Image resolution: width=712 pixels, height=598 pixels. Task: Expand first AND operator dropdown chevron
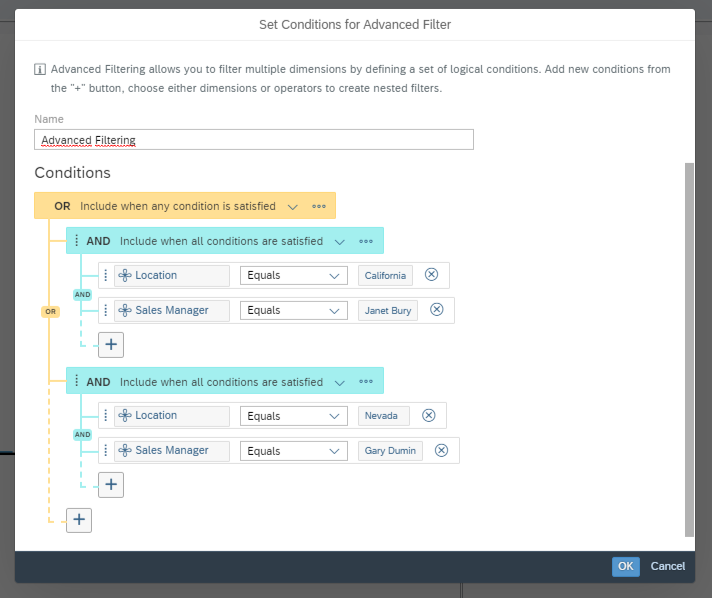(340, 242)
